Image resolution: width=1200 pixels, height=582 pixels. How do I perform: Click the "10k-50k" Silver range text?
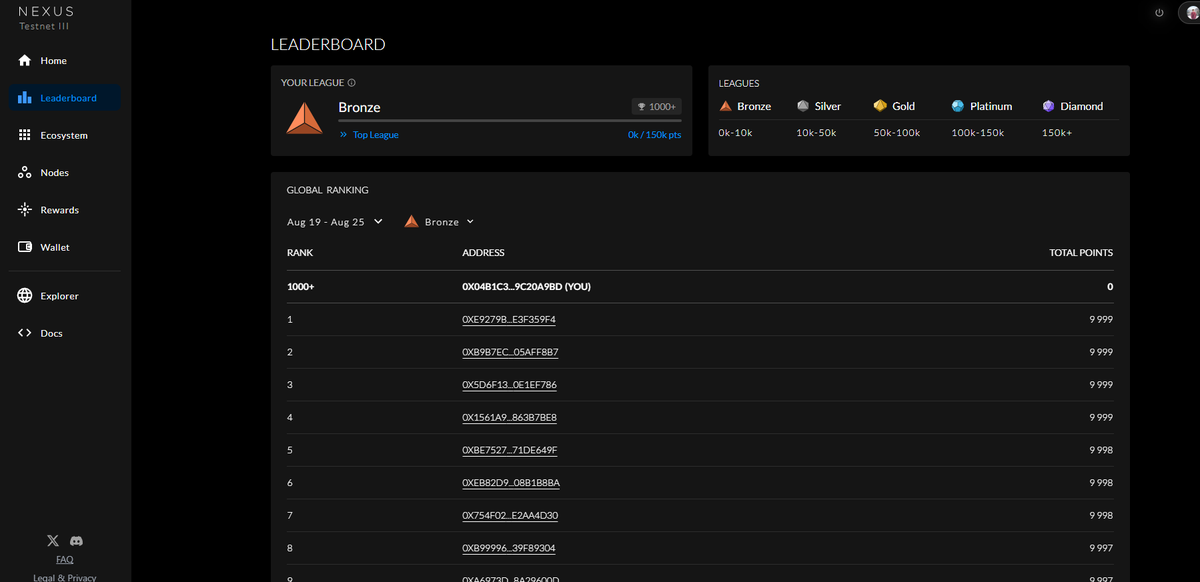[x=816, y=133]
